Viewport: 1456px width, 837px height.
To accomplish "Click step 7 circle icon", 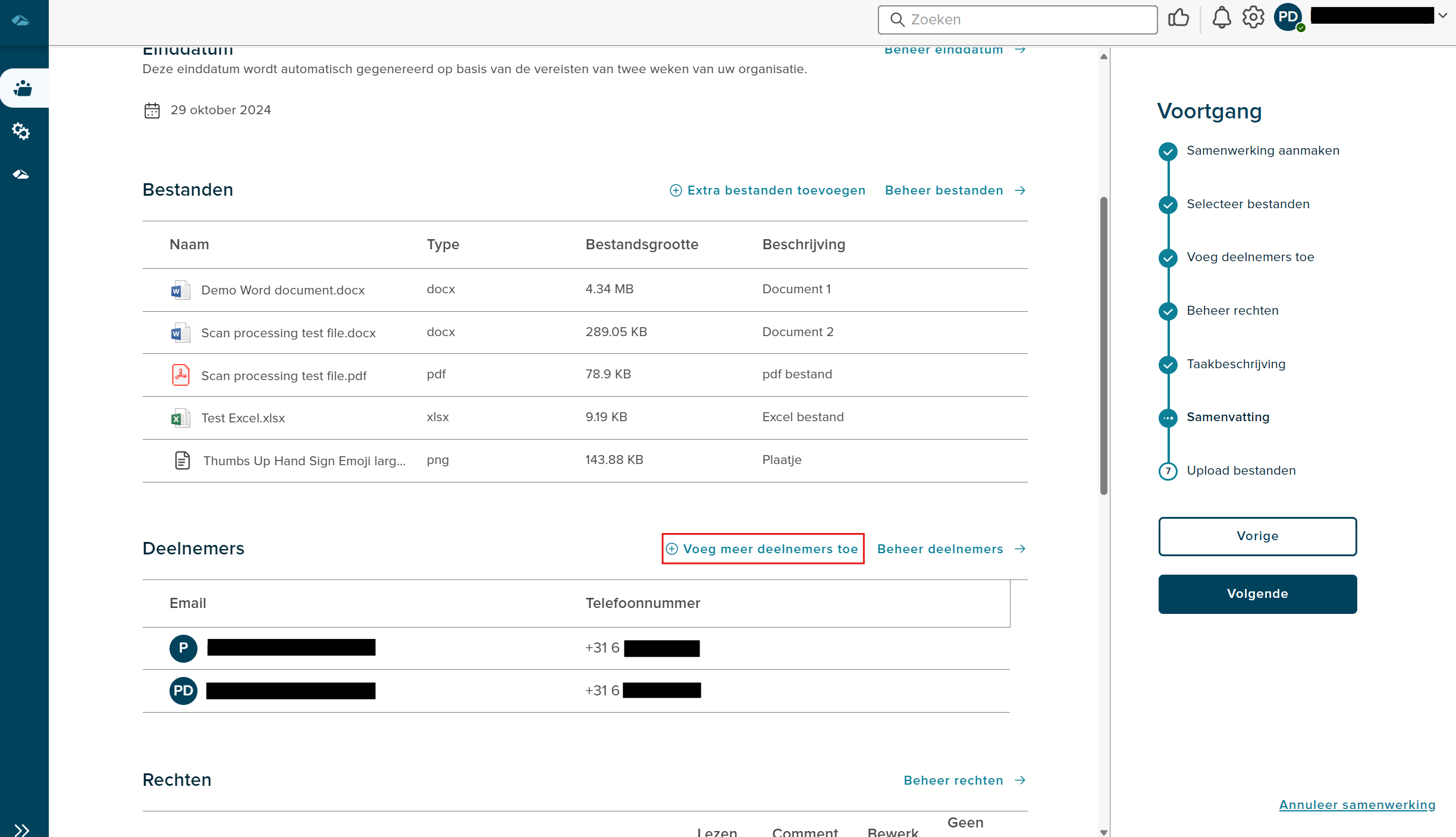I will pos(1168,471).
